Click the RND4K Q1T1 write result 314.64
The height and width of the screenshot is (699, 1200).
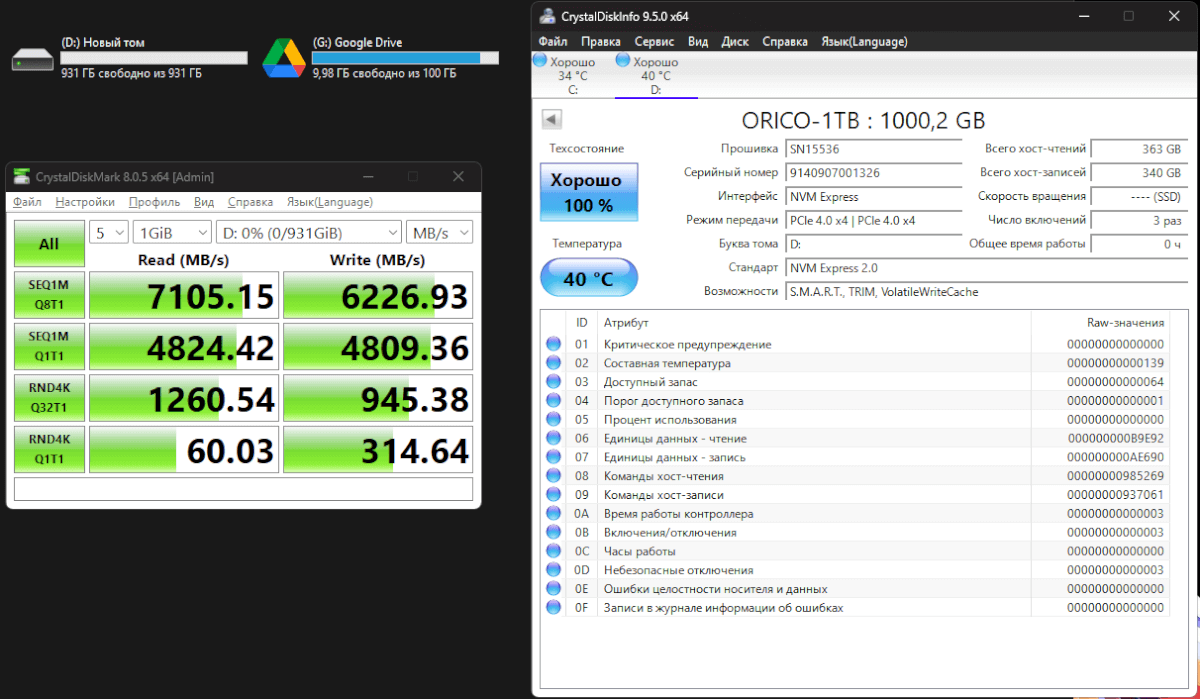(x=378, y=450)
